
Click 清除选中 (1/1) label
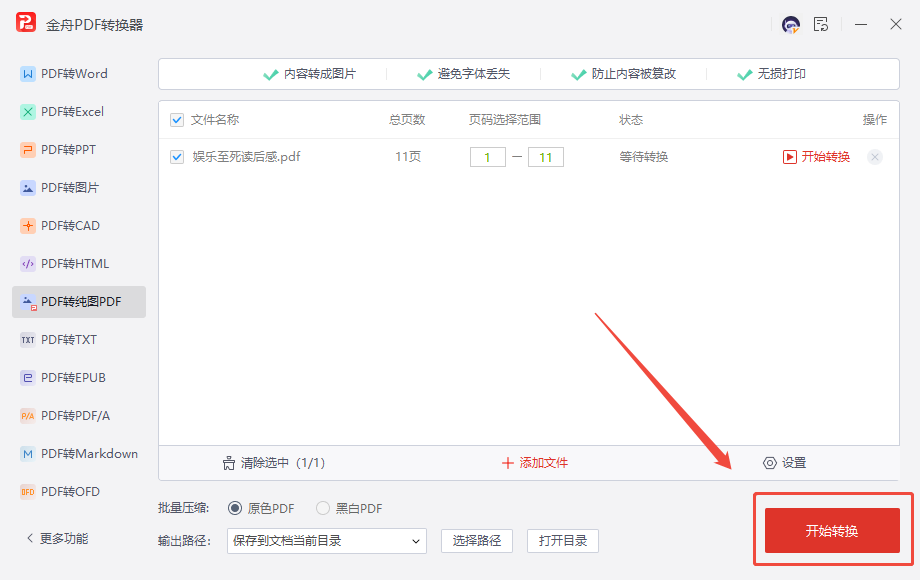point(283,463)
